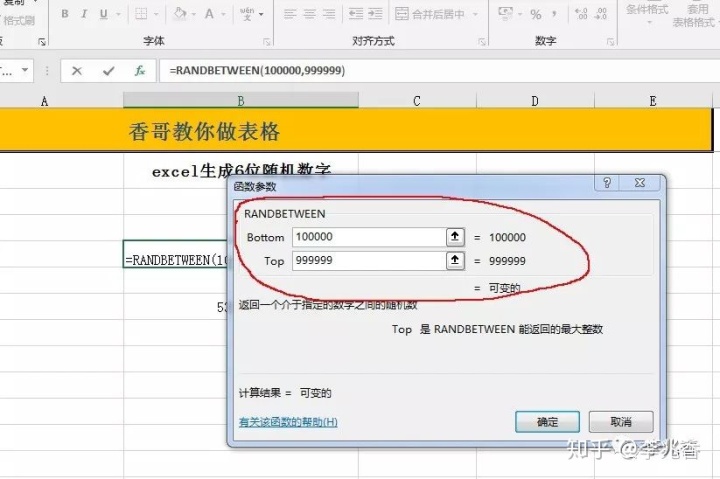Open the fill color dropdown arrow
Viewport: 720px width, 479px height.
193,15
